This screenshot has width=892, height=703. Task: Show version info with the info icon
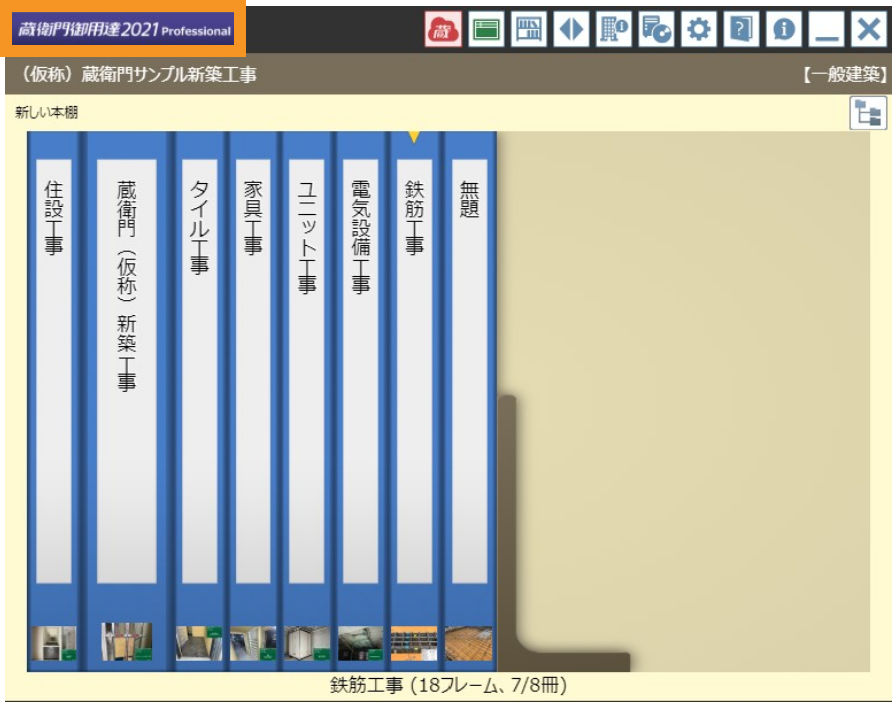[x=780, y=30]
